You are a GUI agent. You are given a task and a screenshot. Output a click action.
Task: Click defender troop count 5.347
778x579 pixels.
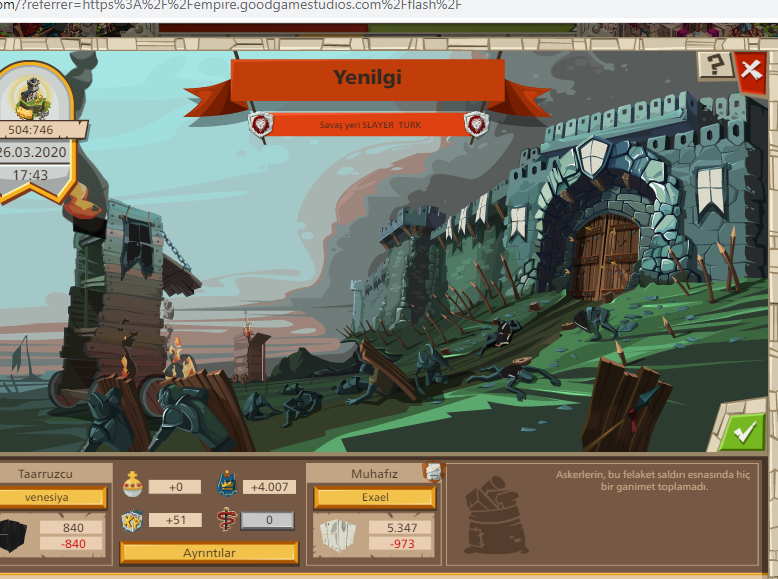click(402, 527)
